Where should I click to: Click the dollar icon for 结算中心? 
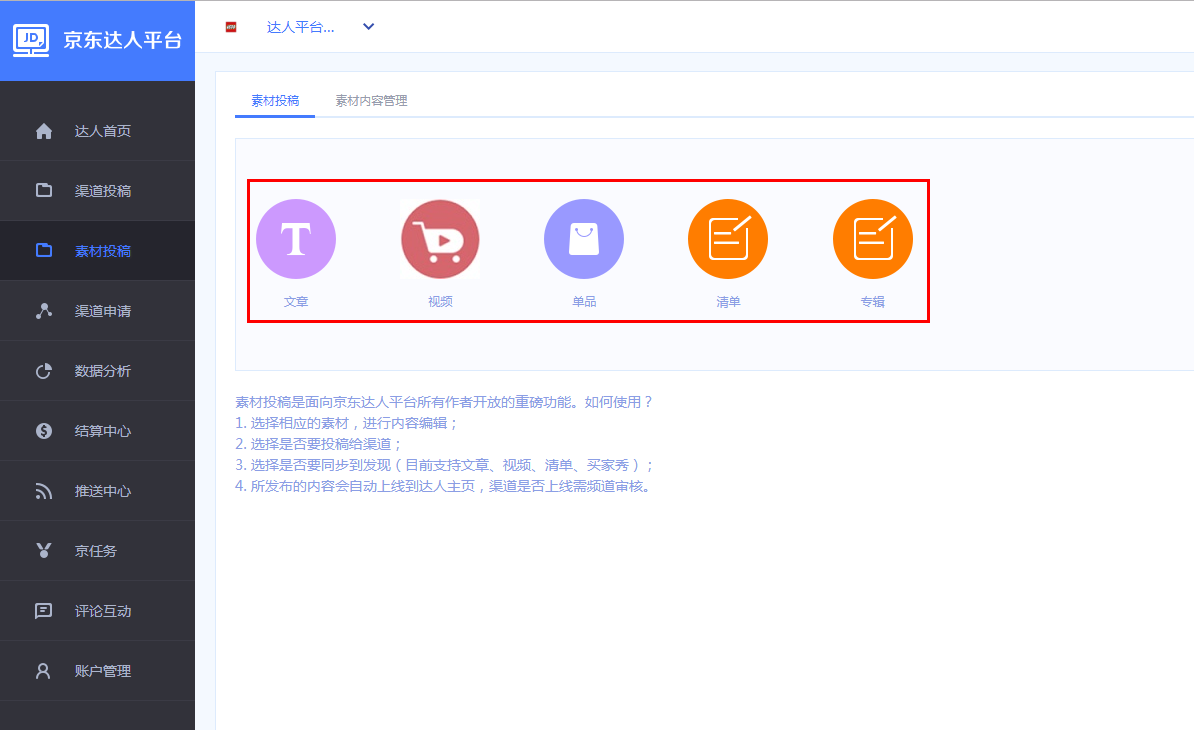44,431
